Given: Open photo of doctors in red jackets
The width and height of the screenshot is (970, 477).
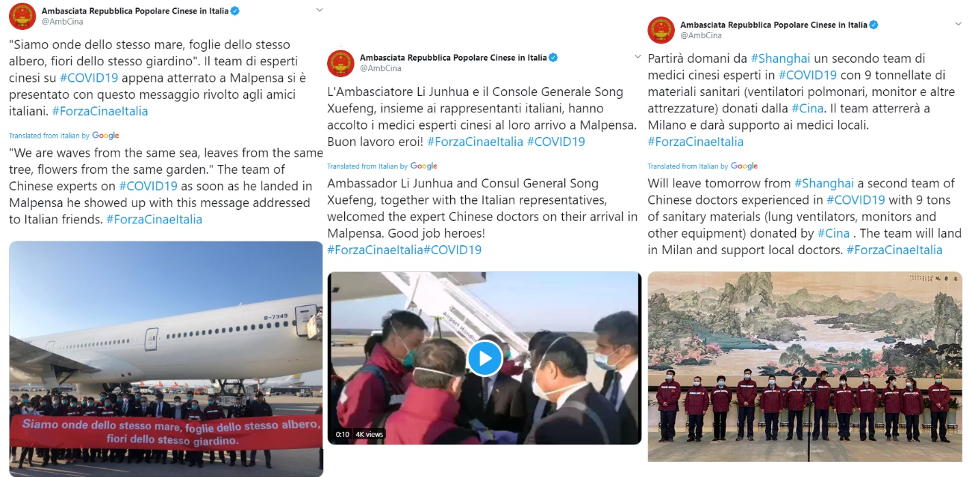Looking at the screenshot, I should 805,366.
